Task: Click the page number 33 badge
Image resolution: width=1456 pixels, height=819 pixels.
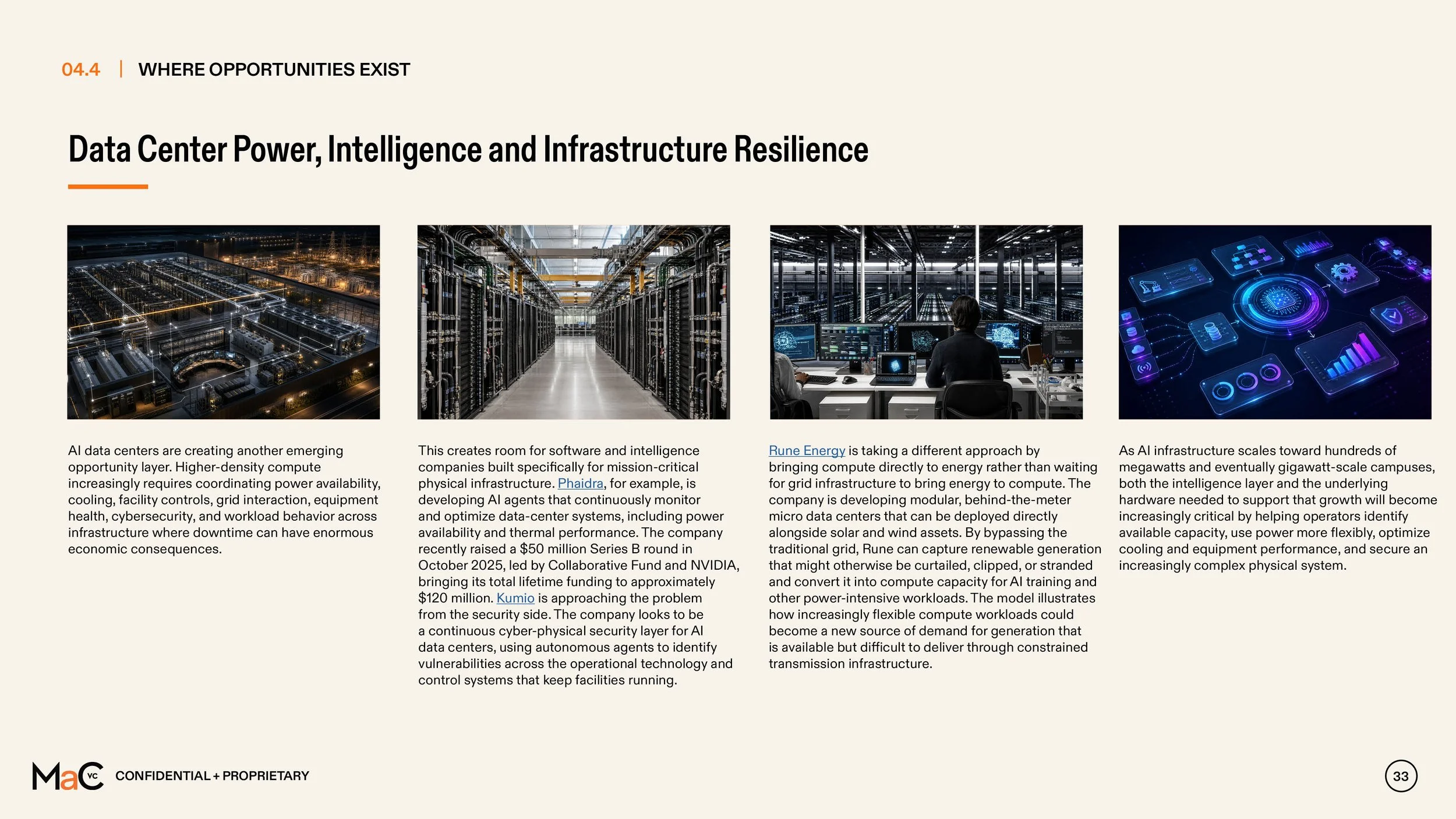Action: point(1401,776)
